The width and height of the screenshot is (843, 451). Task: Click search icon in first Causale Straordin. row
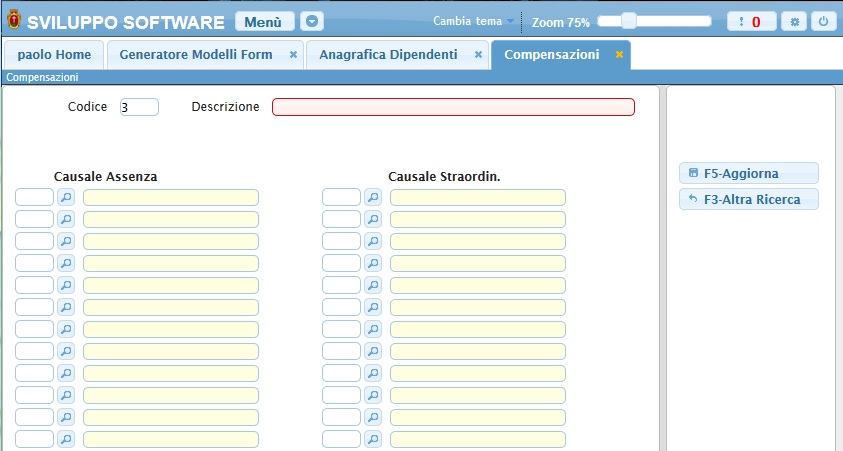373,198
